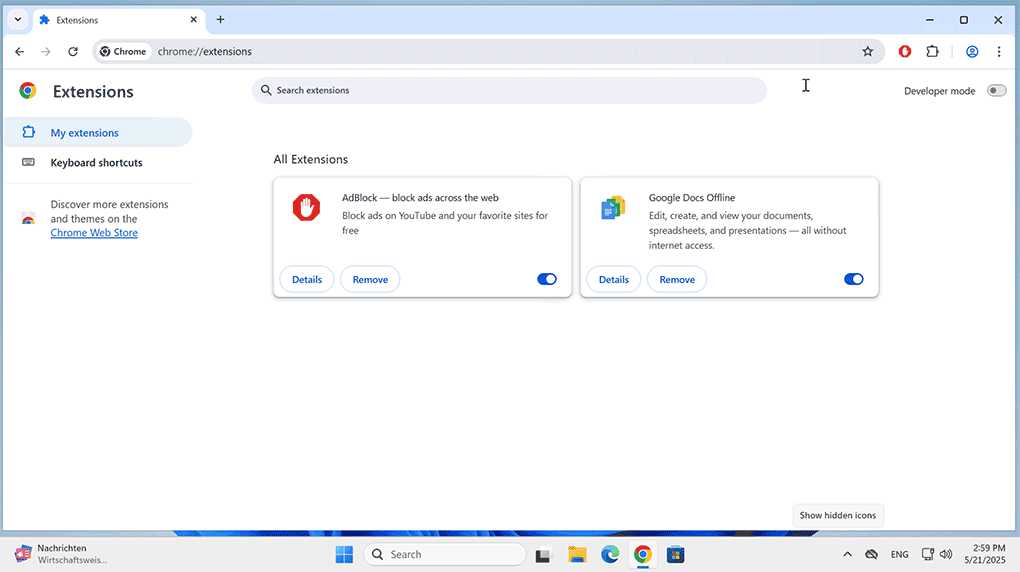This screenshot has height=572, width=1020.
Task: Open network settings tray icon
Action: point(928,554)
